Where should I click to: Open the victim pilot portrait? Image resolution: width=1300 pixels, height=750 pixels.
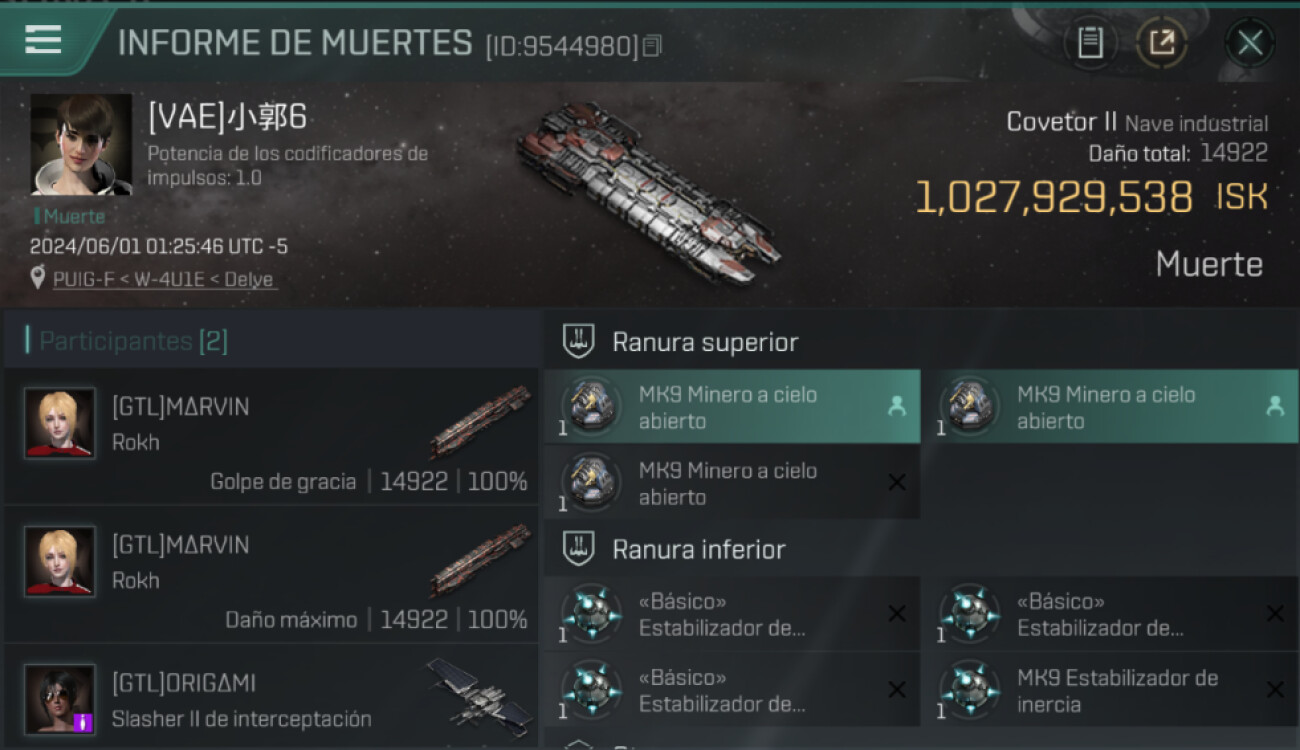click(81, 145)
